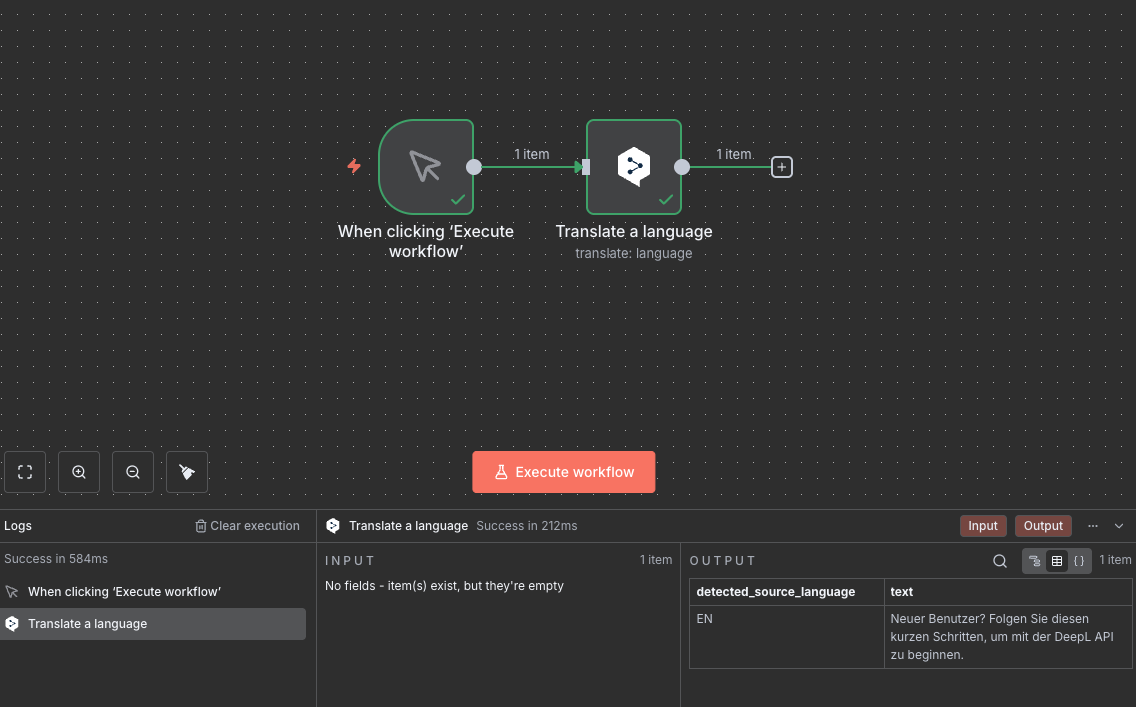This screenshot has width=1136, height=707.
Task: Select the DeepL Translate a language node
Action: [634, 167]
